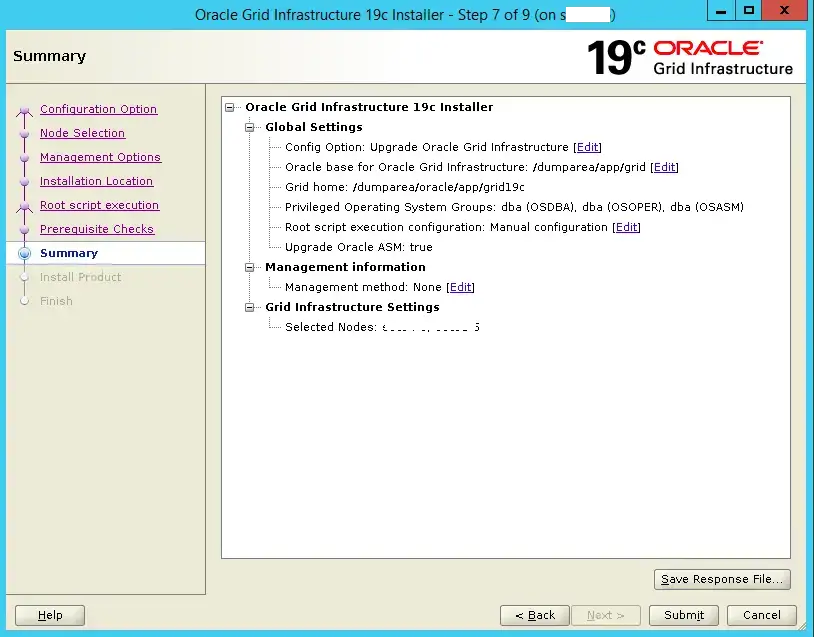814x637 pixels.
Task: Open the Node Selection step
Action: pyautogui.click(x=82, y=133)
